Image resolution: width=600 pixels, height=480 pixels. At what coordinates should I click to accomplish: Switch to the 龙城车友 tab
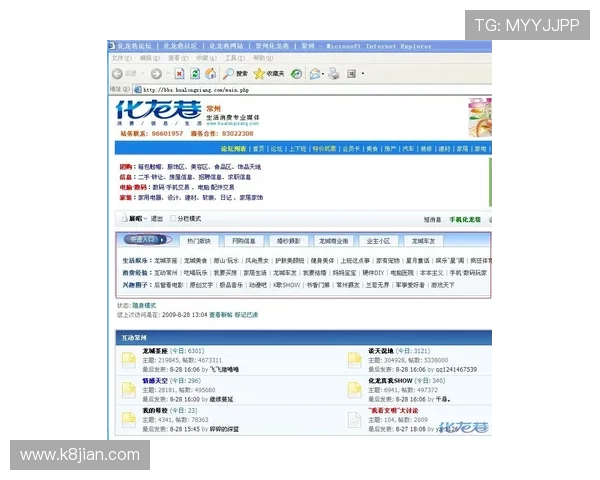[x=423, y=241]
